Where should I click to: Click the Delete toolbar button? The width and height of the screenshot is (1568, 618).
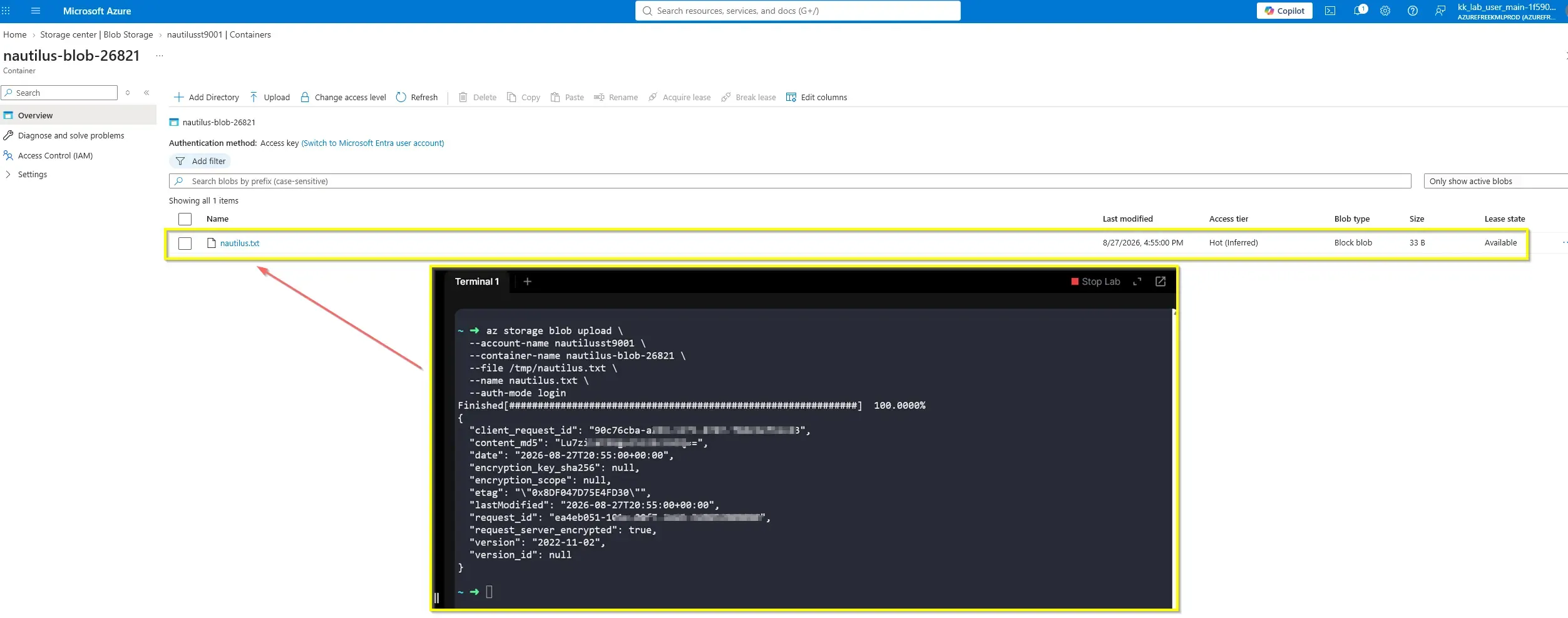(478, 97)
